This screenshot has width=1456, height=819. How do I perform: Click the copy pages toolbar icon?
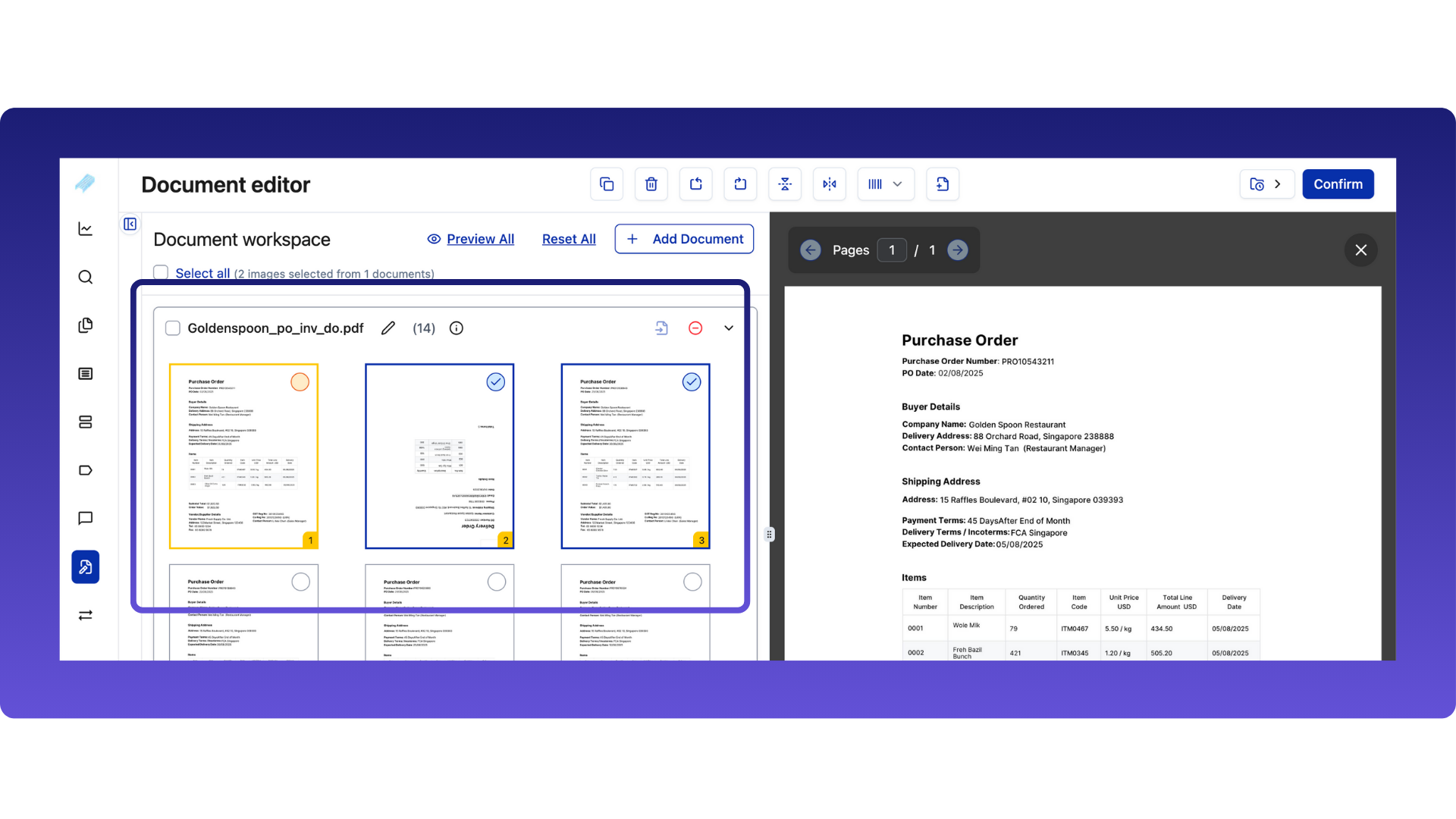tap(607, 184)
